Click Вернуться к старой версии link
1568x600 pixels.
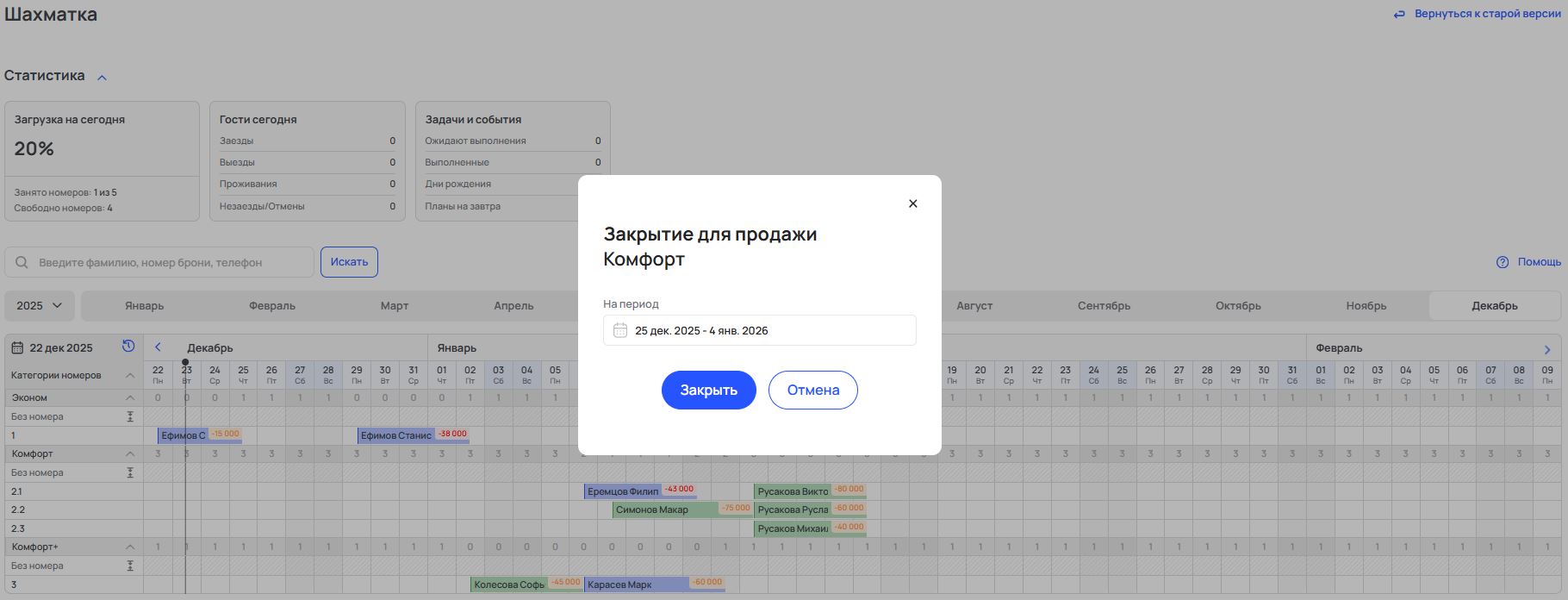point(1477,14)
